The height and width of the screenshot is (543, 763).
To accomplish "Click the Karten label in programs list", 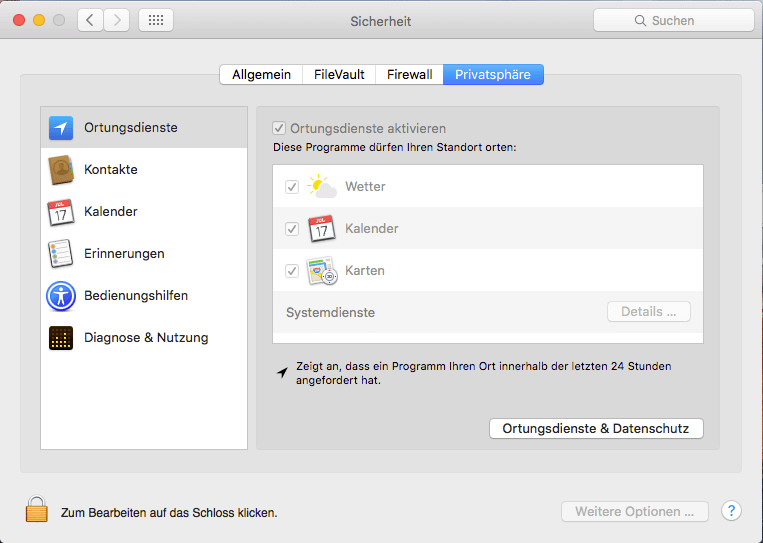I will coord(365,271).
